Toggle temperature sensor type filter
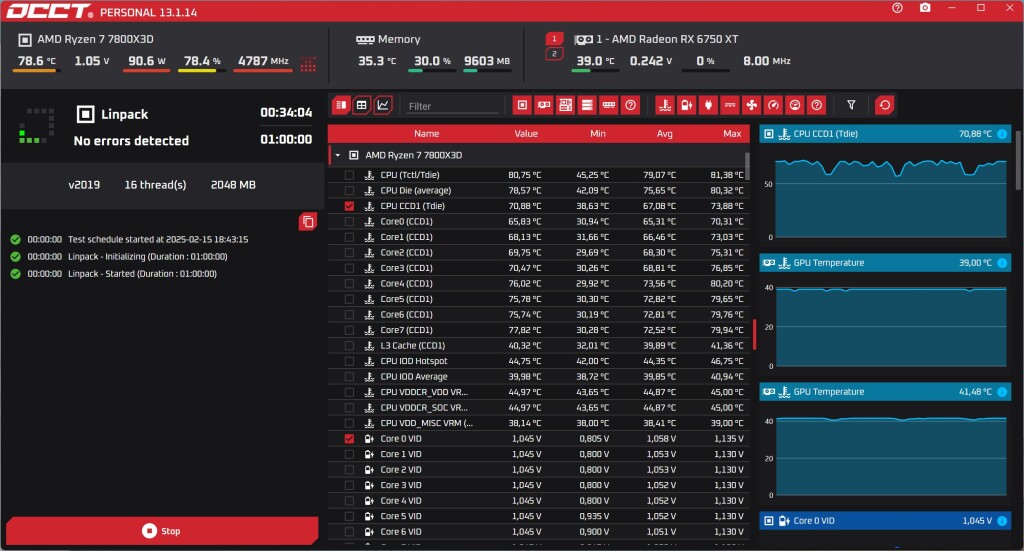This screenshot has width=1024, height=551. 665,105
